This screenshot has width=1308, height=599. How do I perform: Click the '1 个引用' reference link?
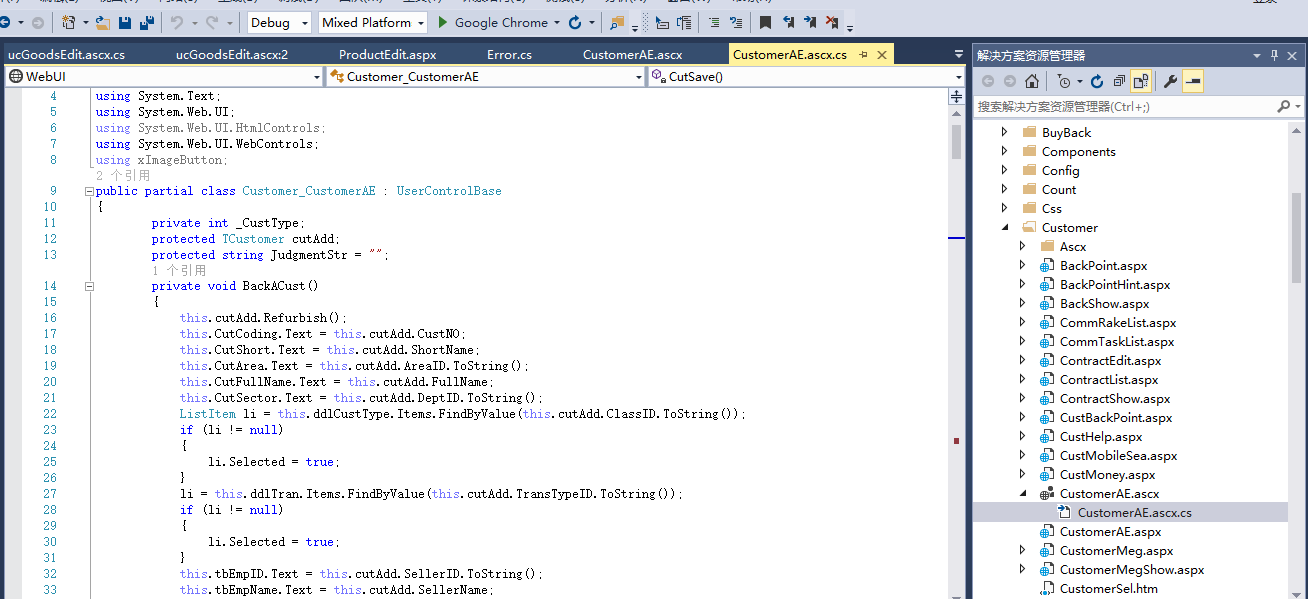point(179,270)
